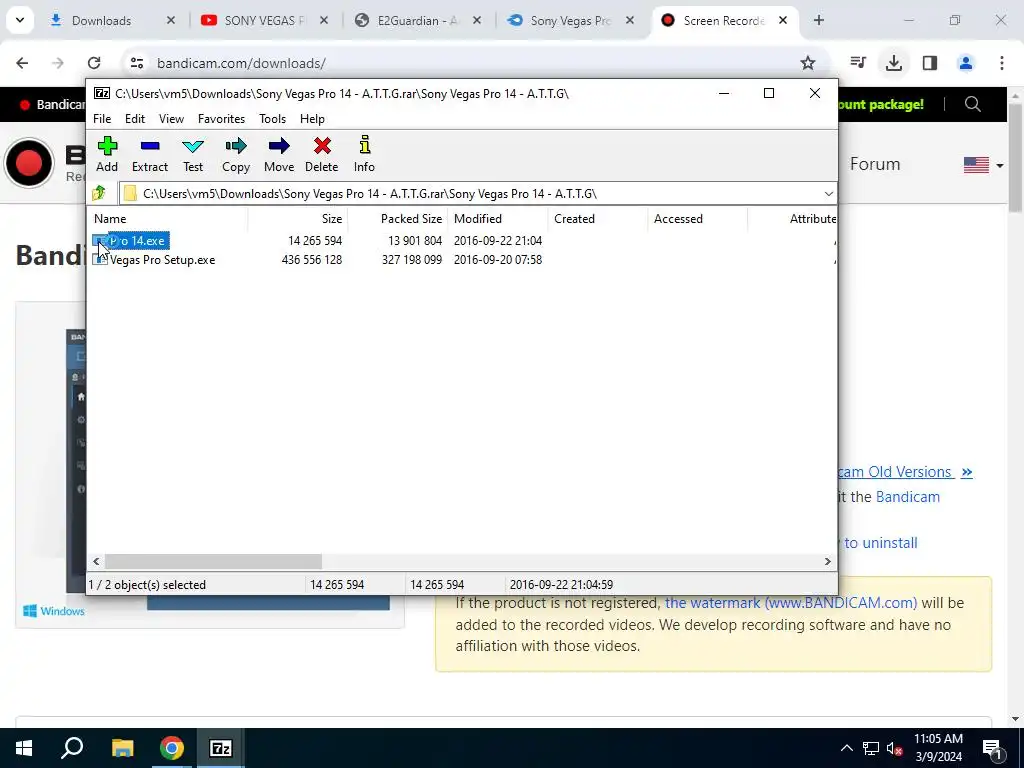Screen dimensions: 1024x768
Task: Click the 2016-09-20 07:58 modified date
Action: 498,260
